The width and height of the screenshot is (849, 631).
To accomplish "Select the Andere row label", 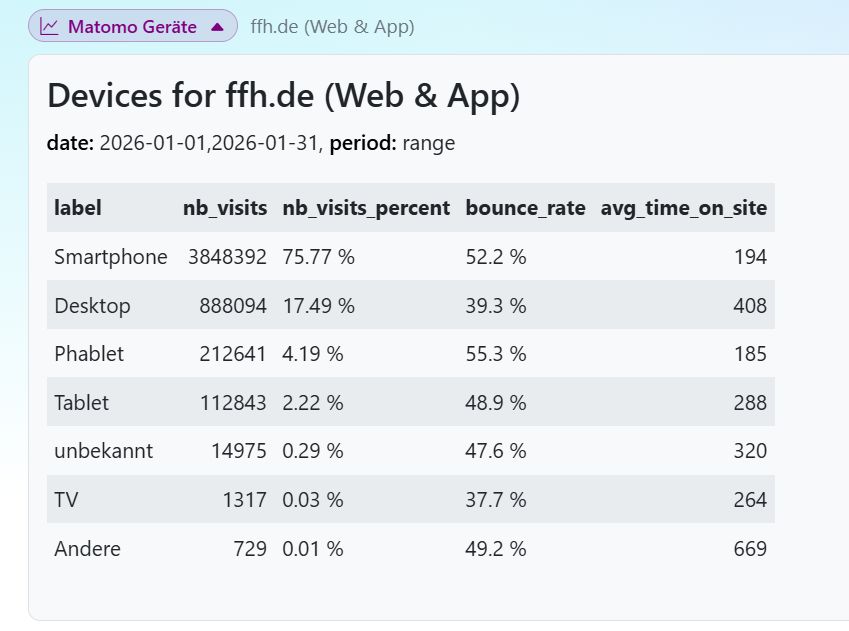I will click(87, 549).
